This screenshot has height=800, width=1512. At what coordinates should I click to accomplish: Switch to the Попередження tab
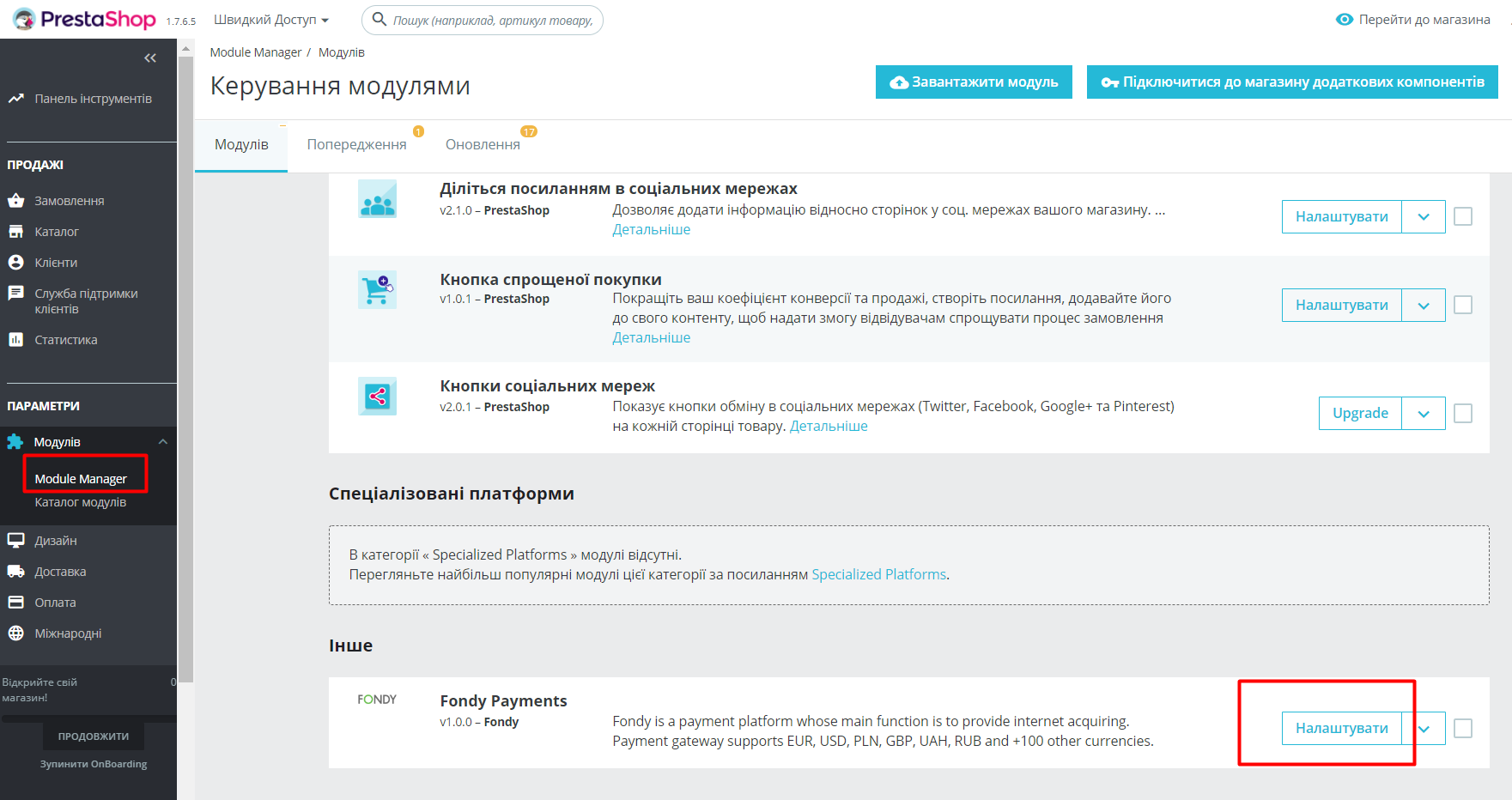pyautogui.click(x=357, y=144)
